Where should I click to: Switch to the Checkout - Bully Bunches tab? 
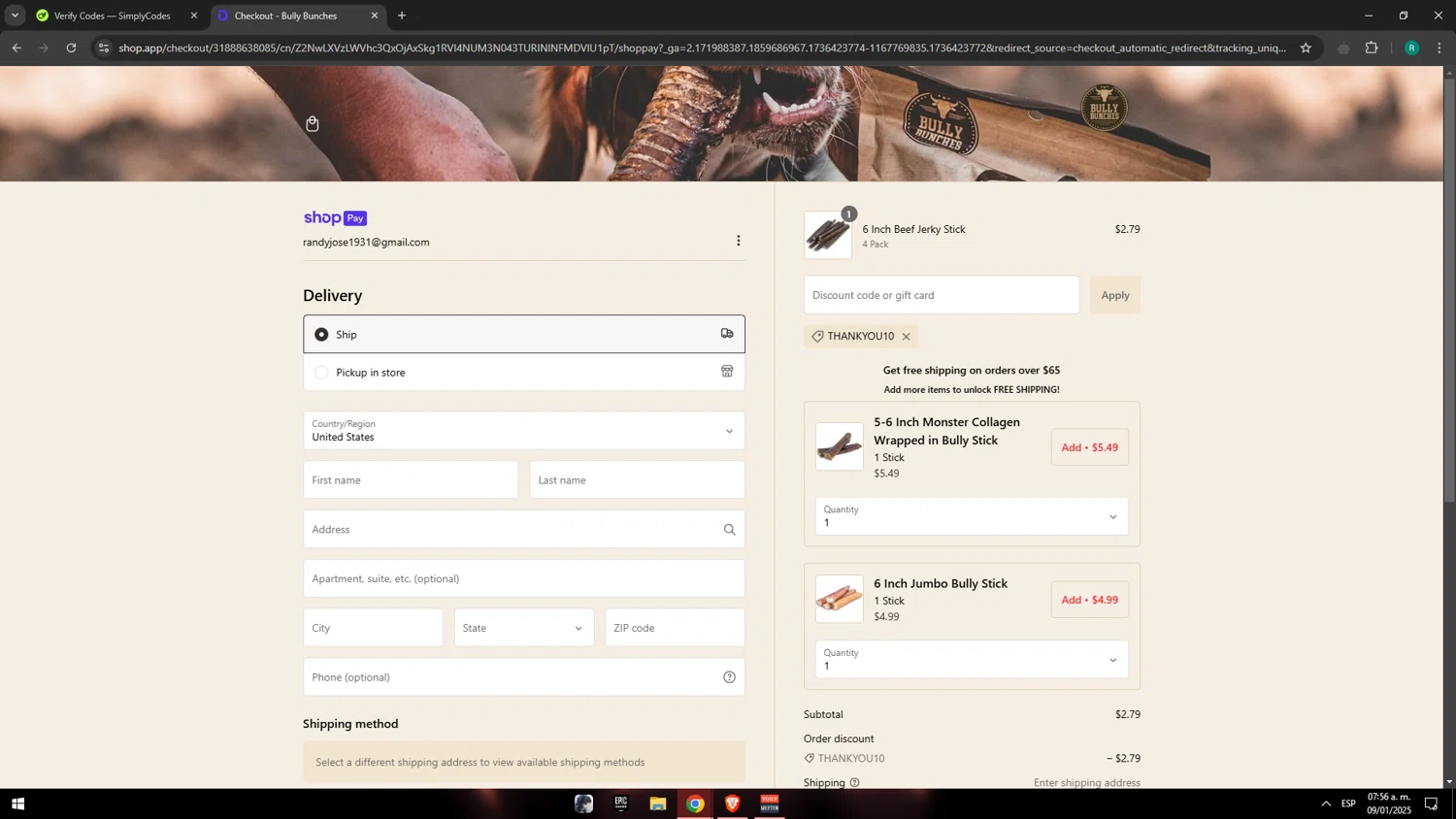[x=297, y=16]
